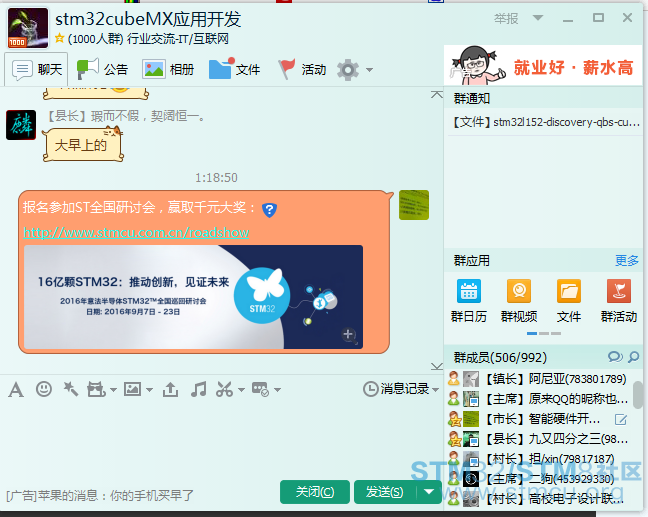The width and height of the screenshot is (648, 517).
Task: Open the stm32l152-discovery file notice
Action: 546,122
